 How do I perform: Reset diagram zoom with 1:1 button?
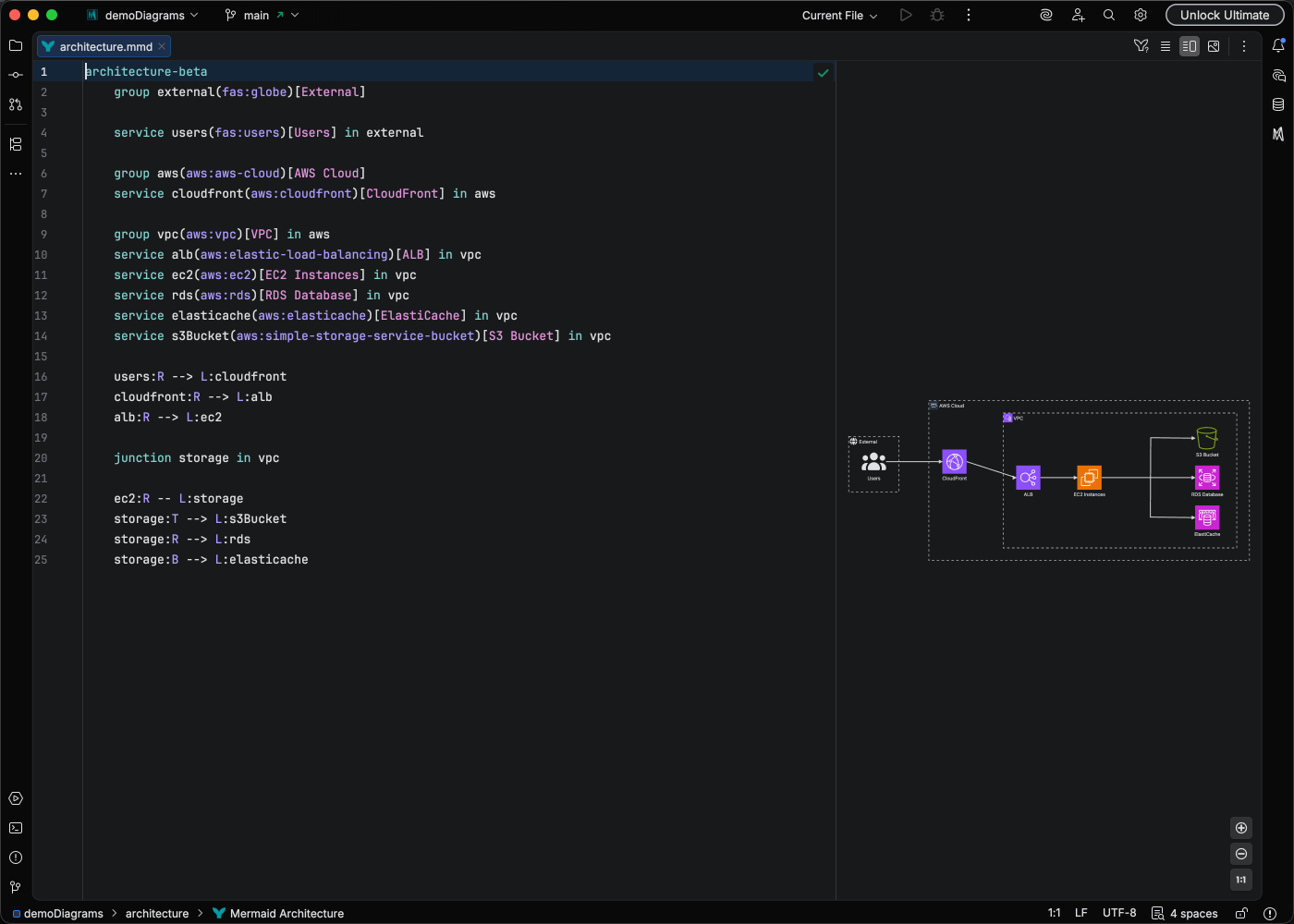(x=1241, y=880)
